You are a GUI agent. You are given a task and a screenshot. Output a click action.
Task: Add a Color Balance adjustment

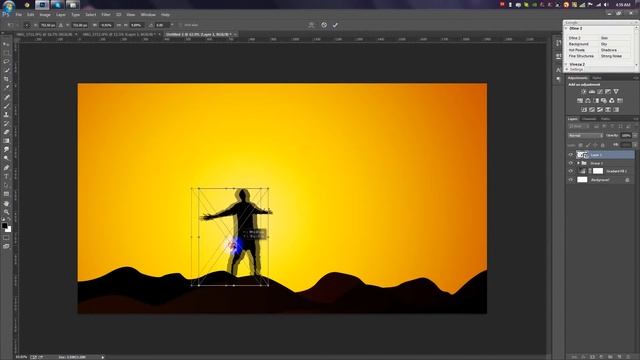588,100
